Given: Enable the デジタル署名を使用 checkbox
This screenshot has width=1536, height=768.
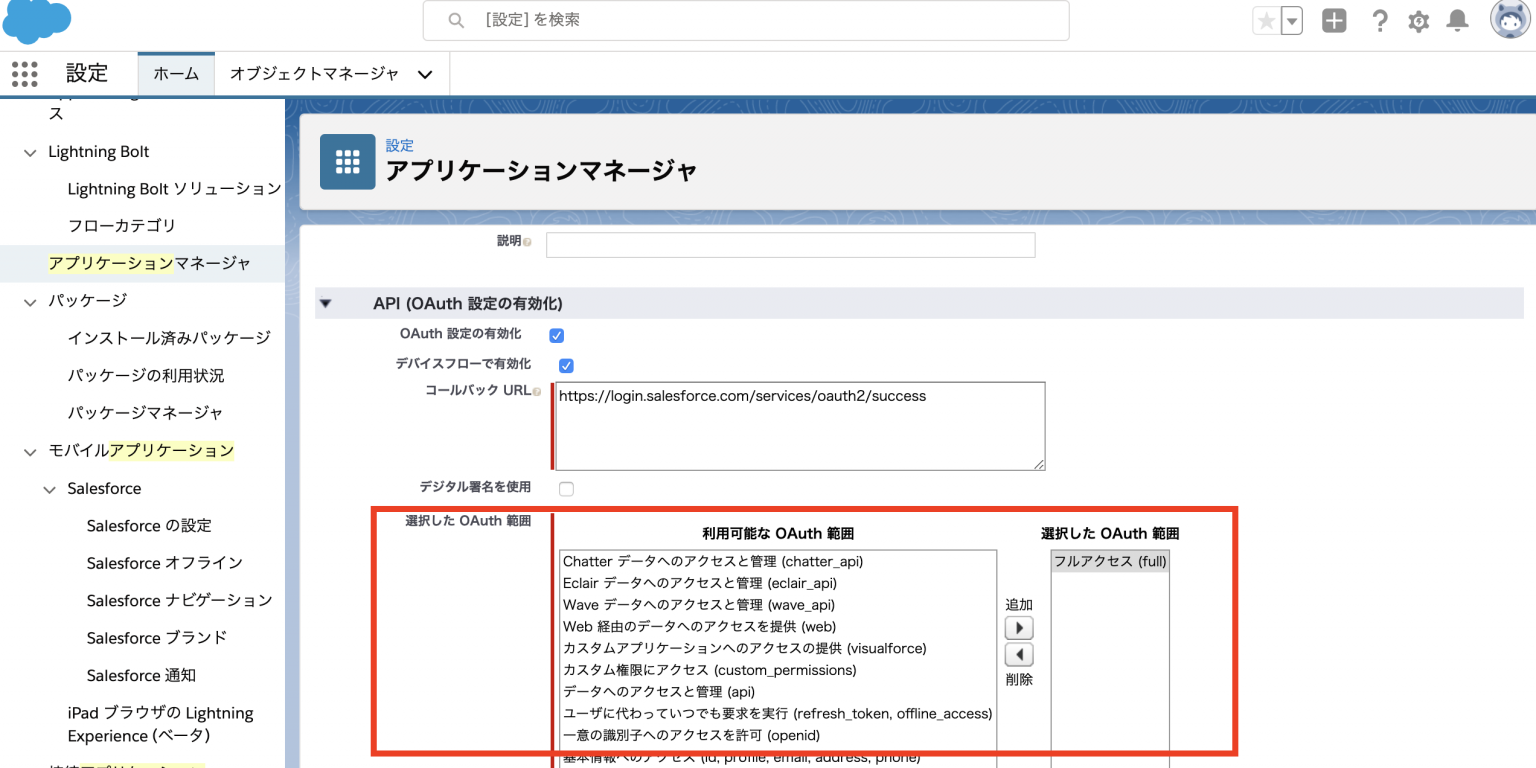Looking at the screenshot, I should pyautogui.click(x=566, y=489).
